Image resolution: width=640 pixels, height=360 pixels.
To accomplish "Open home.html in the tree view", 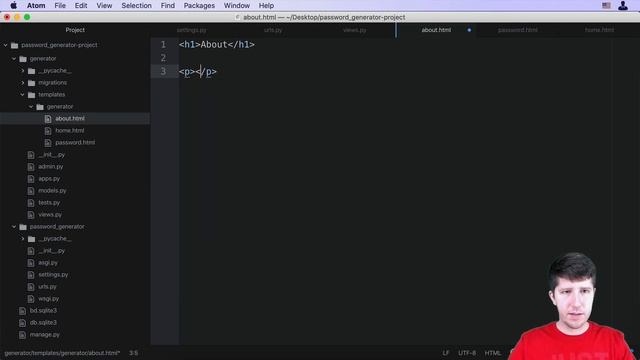I will coord(70,131).
